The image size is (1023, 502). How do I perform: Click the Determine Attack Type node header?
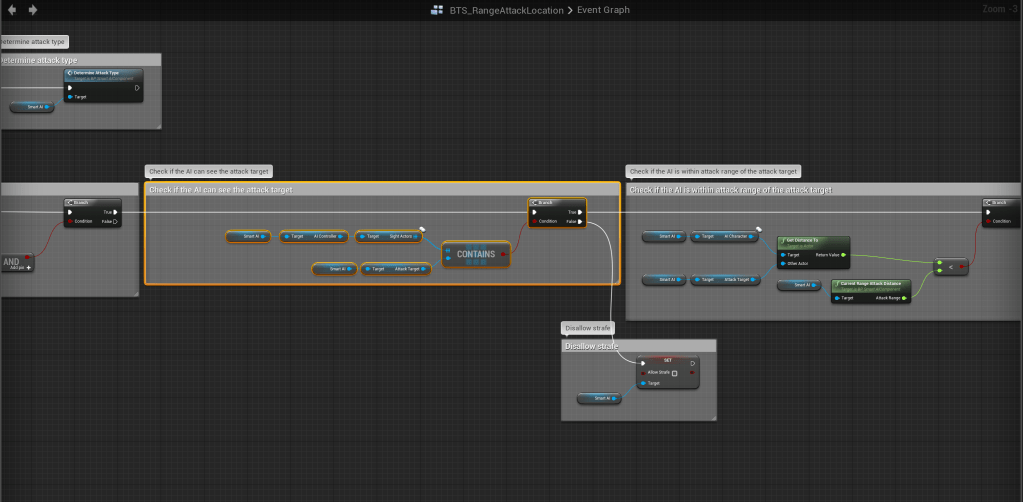click(x=102, y=74)
